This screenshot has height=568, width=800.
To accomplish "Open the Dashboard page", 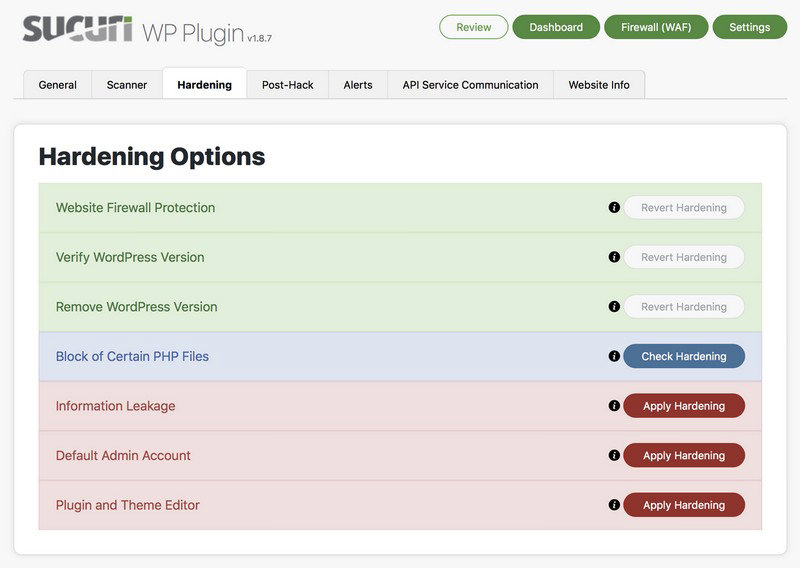I will pos(556,27).
